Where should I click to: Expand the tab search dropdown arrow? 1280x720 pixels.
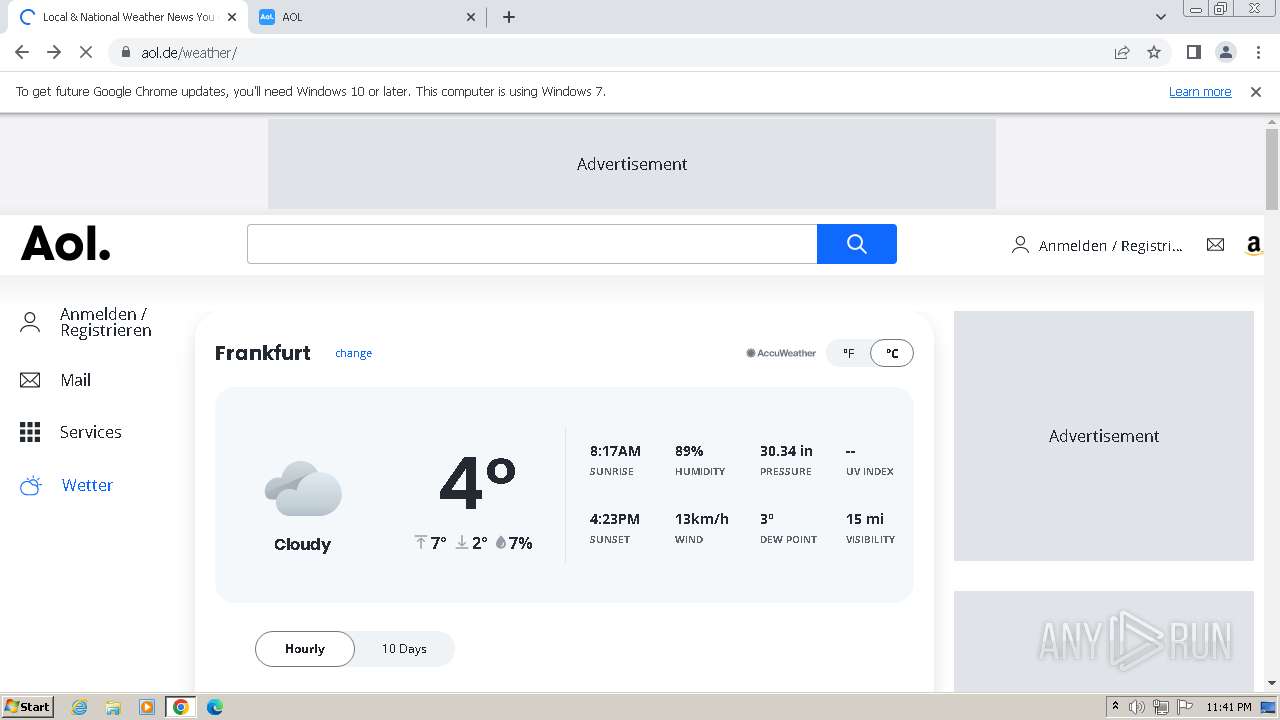[1160, 17]
